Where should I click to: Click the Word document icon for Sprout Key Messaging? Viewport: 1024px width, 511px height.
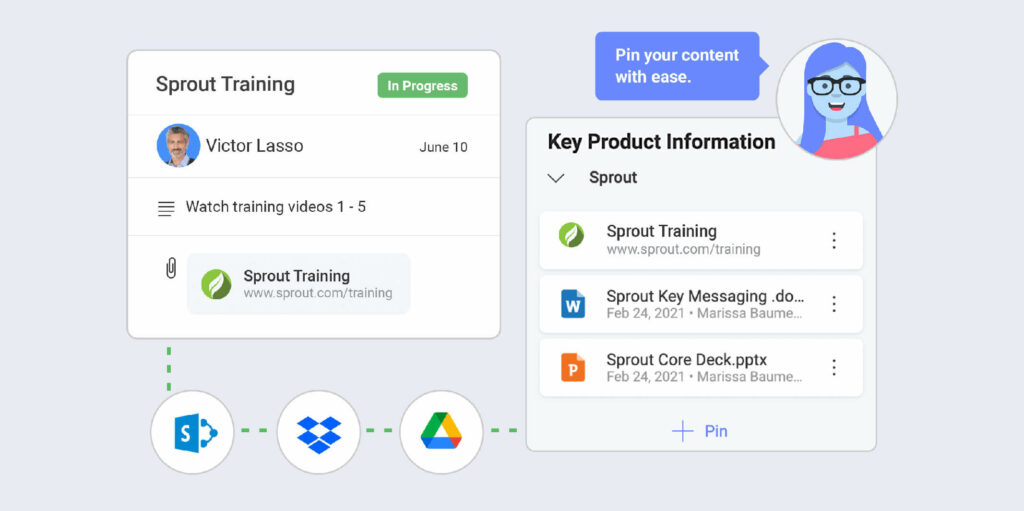click(x=573, y=304)
